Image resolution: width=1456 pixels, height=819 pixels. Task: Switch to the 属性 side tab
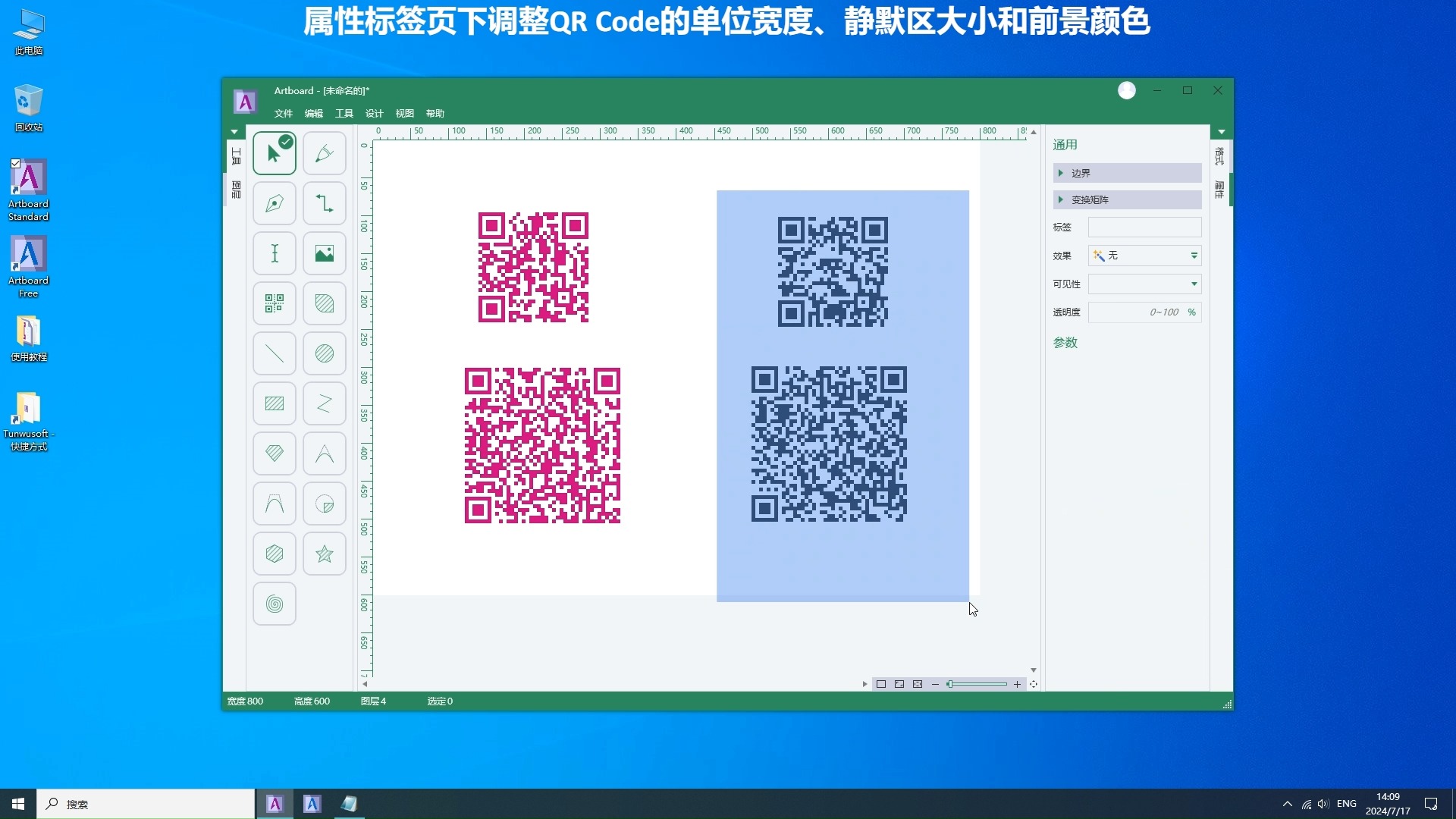pos(1219,190)
